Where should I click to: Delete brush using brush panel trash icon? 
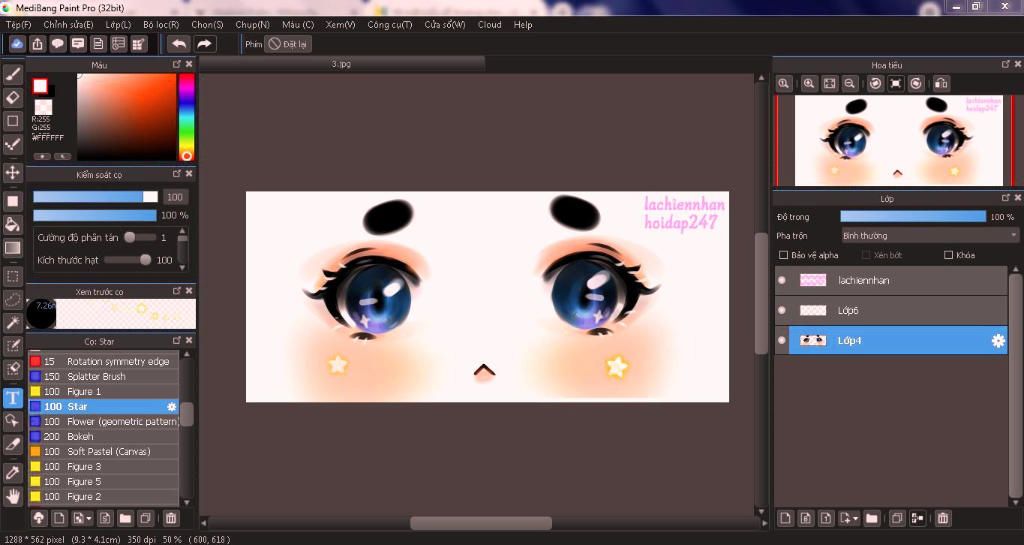coord(170,518)
